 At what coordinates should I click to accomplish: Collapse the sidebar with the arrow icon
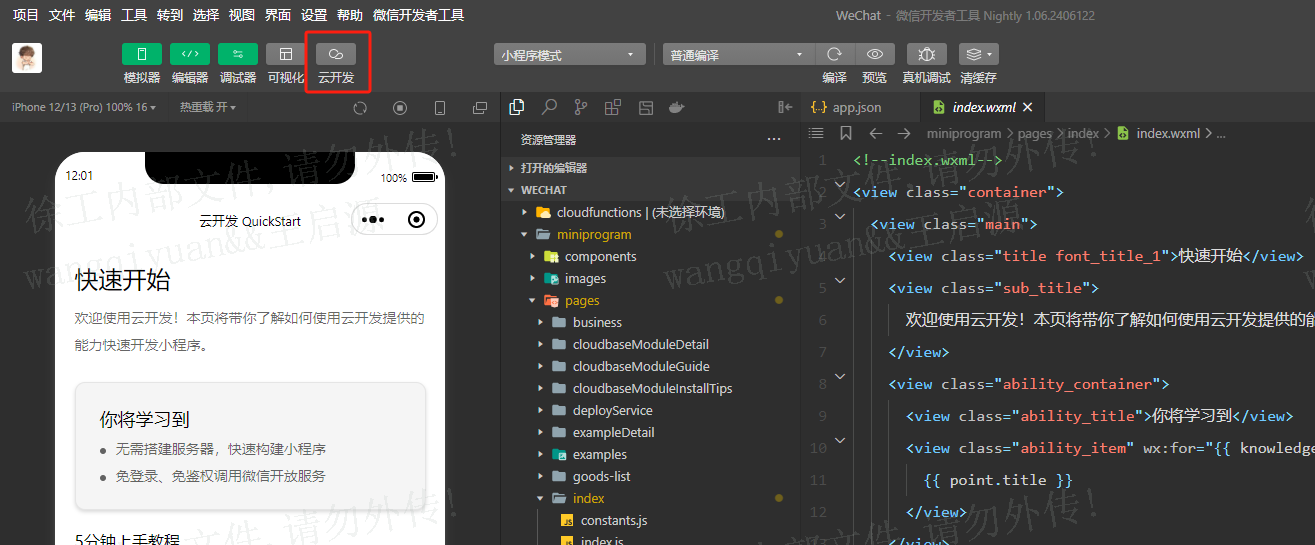(785, 107)
